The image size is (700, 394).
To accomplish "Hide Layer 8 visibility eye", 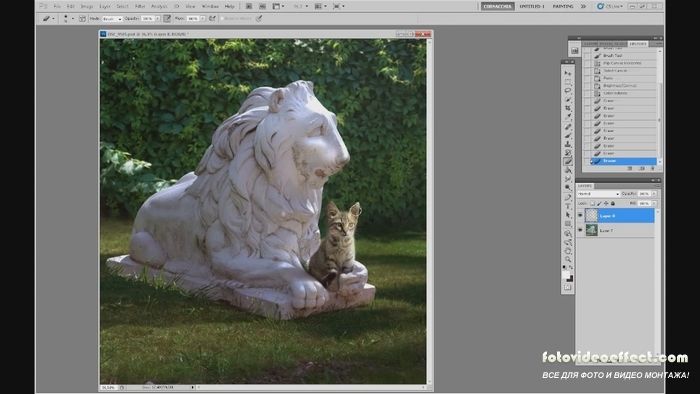I will (580, 216).
